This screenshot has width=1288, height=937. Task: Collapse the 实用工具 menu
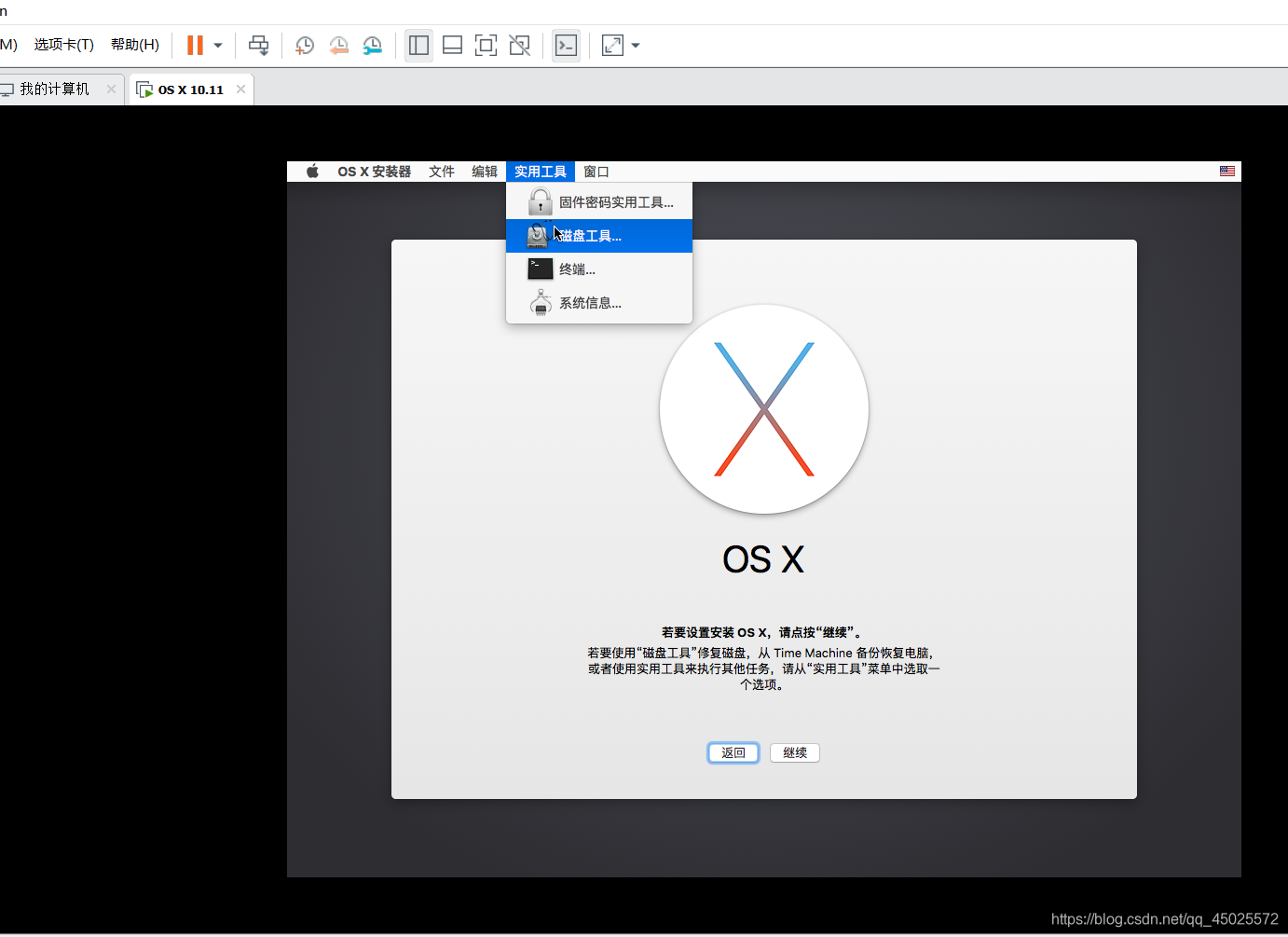541,172
